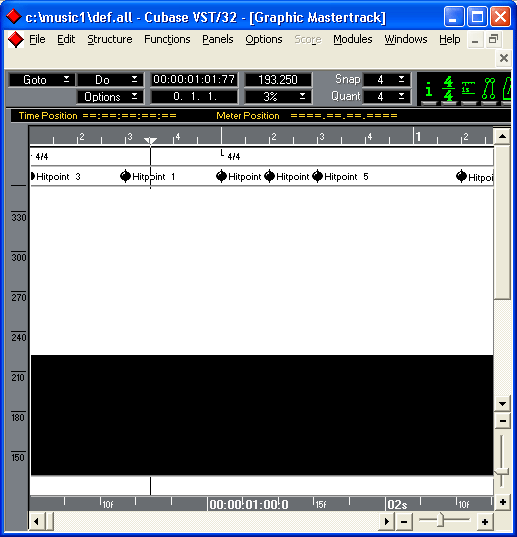Click the horizontal zoom-in plus icon

tap(485, 522)
